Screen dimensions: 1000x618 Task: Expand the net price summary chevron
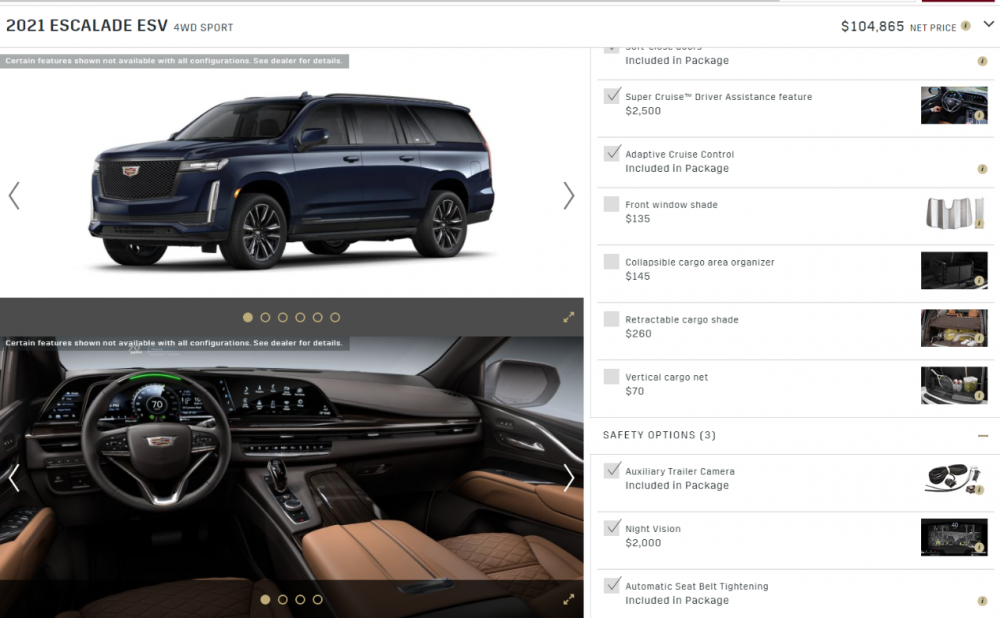point(989,24)
